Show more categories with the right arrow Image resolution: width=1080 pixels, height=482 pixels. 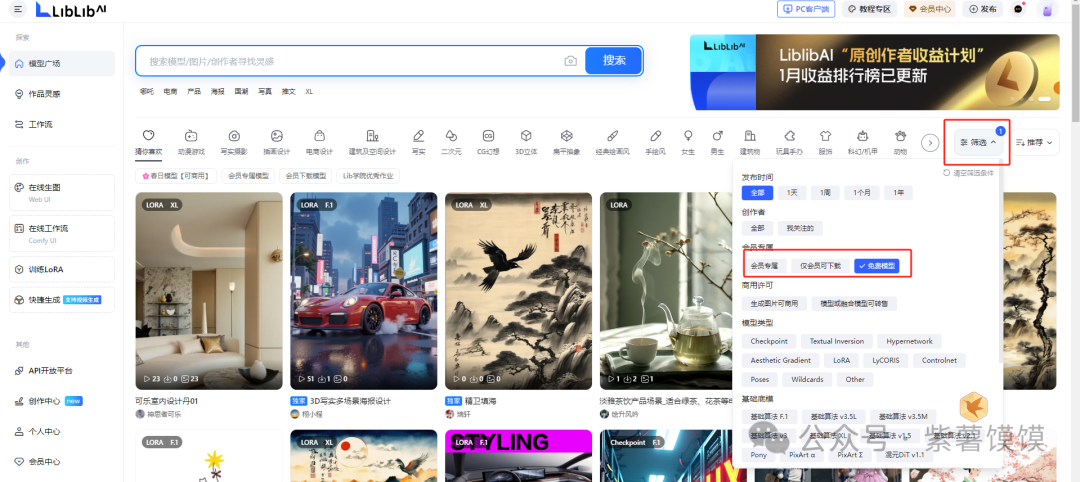931,143
